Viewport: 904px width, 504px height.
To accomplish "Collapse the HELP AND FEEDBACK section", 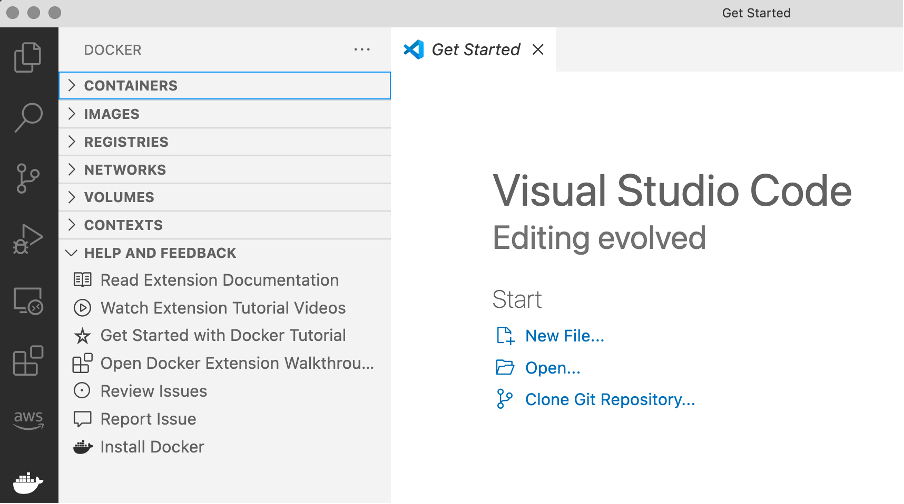I will point(160,253).
